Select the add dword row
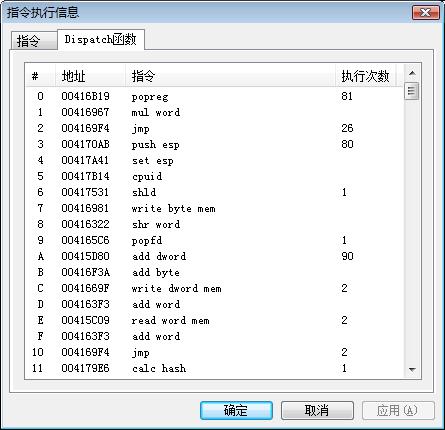The image size is (445, 430). pos(214,256)
